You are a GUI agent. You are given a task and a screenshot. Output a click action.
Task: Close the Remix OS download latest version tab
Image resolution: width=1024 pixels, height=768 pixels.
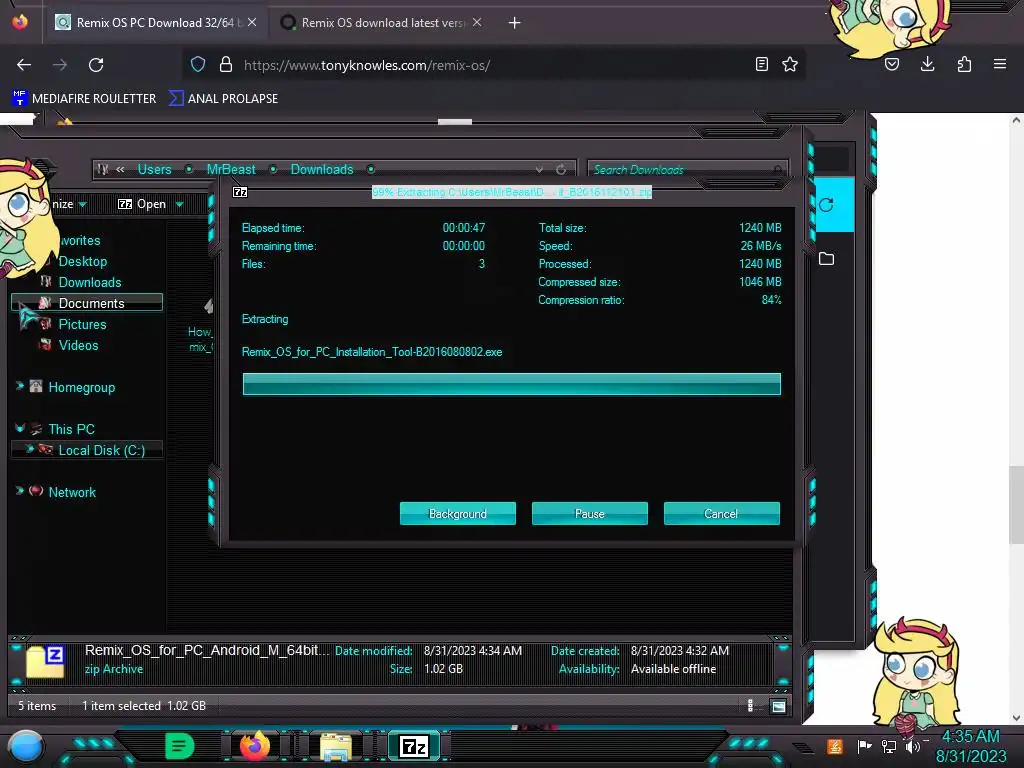[477, 22]
